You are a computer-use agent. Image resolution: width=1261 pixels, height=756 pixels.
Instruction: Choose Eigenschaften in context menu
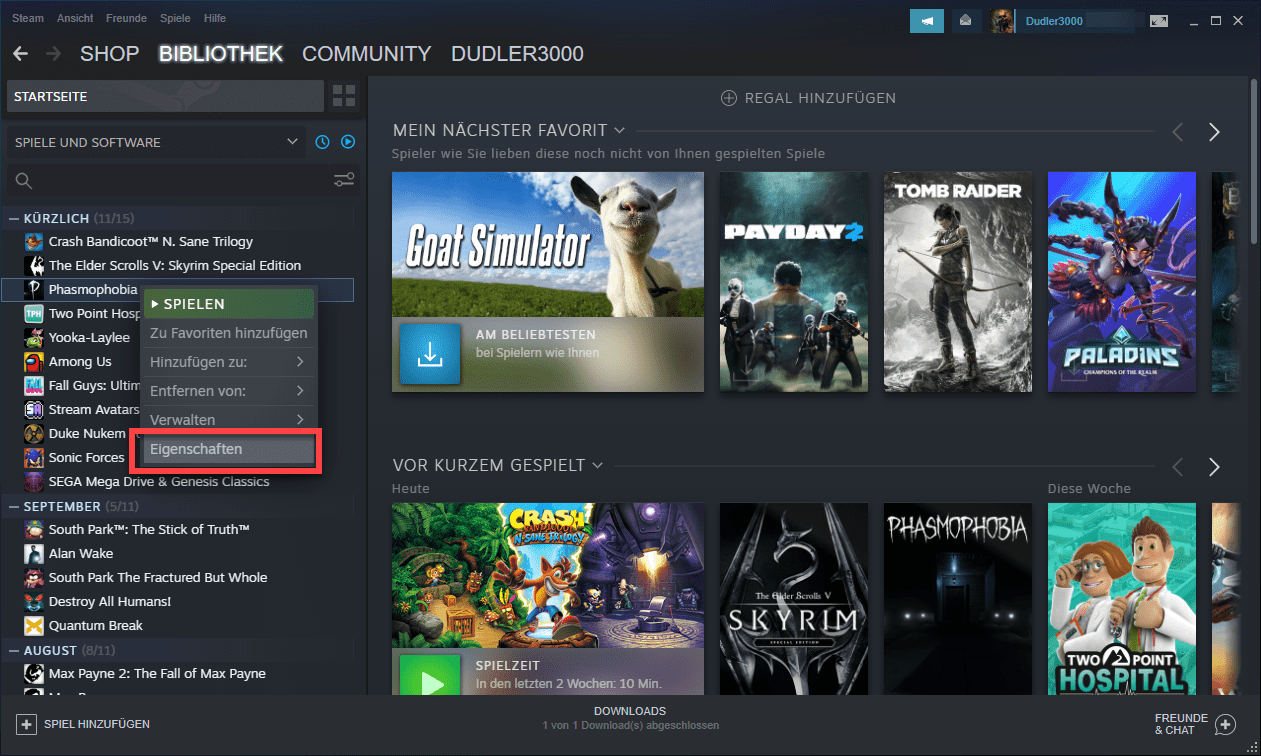click(x=228, y=449)
